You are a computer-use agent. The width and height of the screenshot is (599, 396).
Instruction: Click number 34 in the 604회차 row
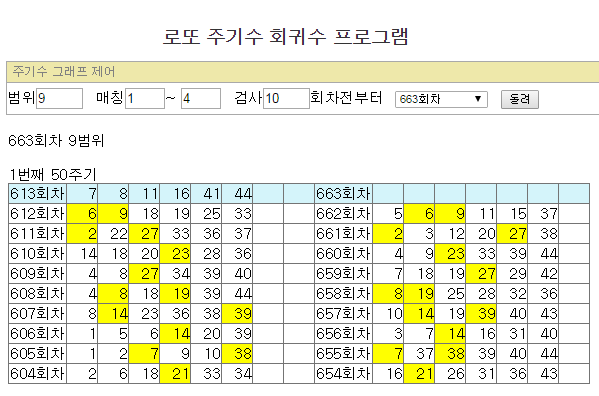[x=237, y=373]
